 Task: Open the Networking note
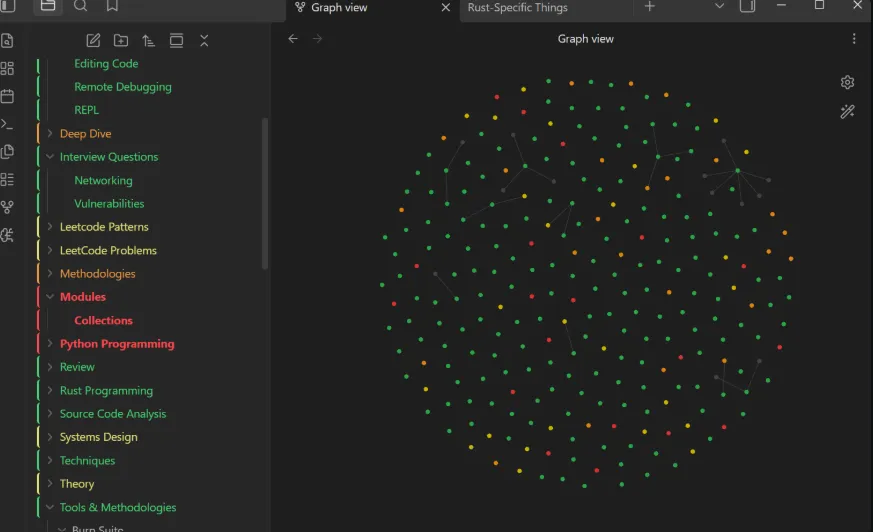[x=103, y=180]
